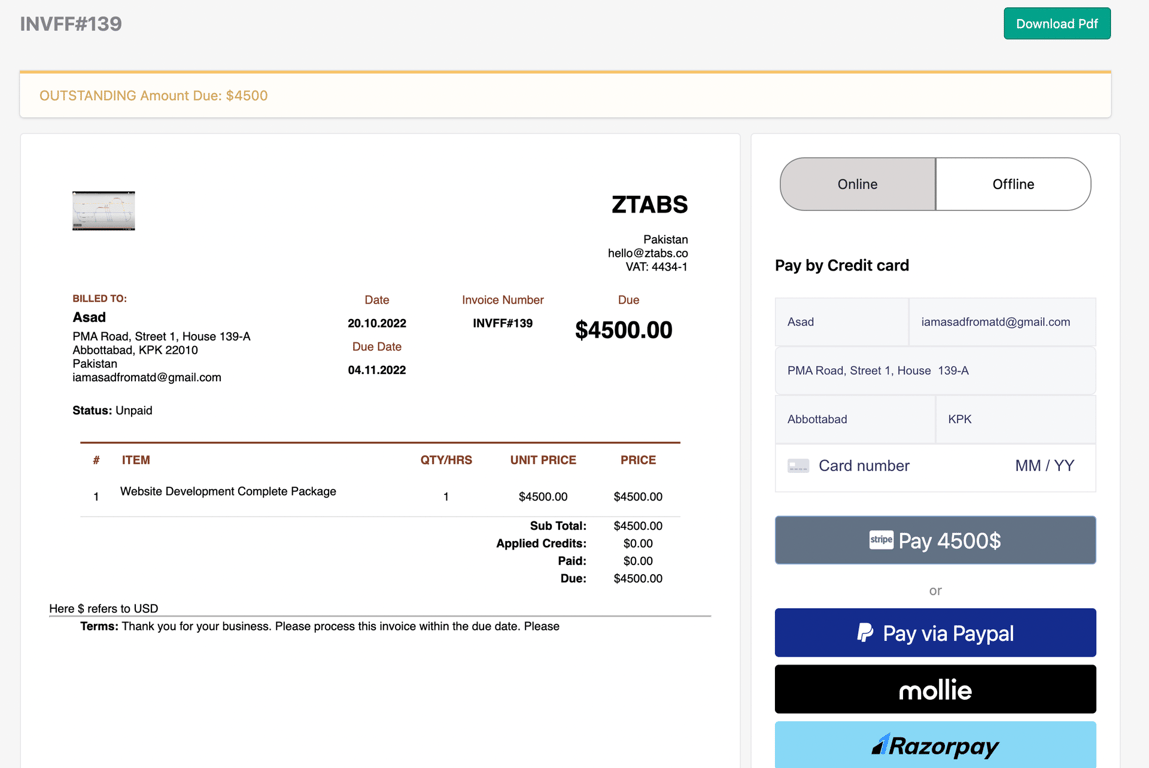Click the Stripe logo icon on pay button
This screenshot has height=768, width=1149.
point(881,540)
